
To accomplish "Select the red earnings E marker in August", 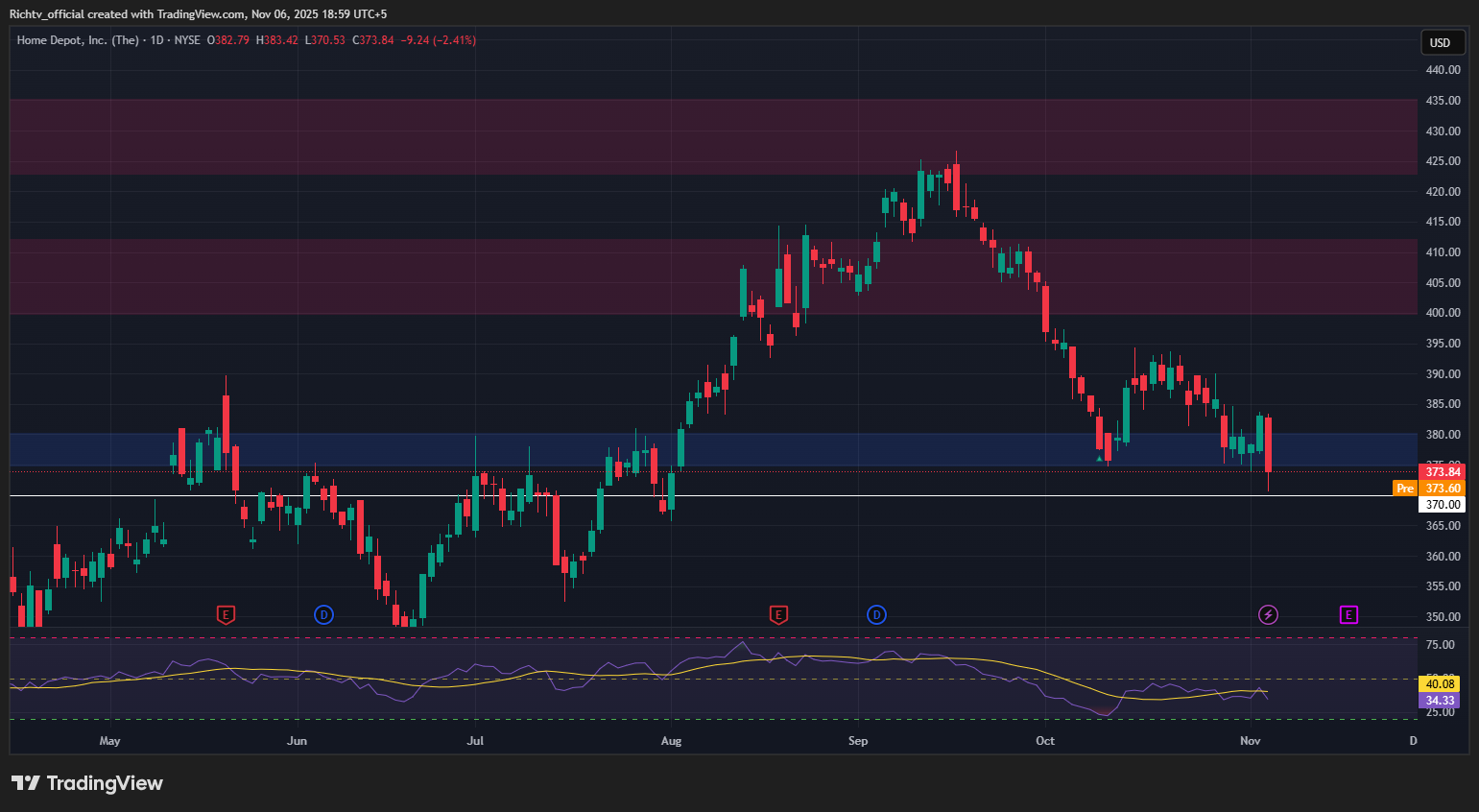I will pos(778,614).
